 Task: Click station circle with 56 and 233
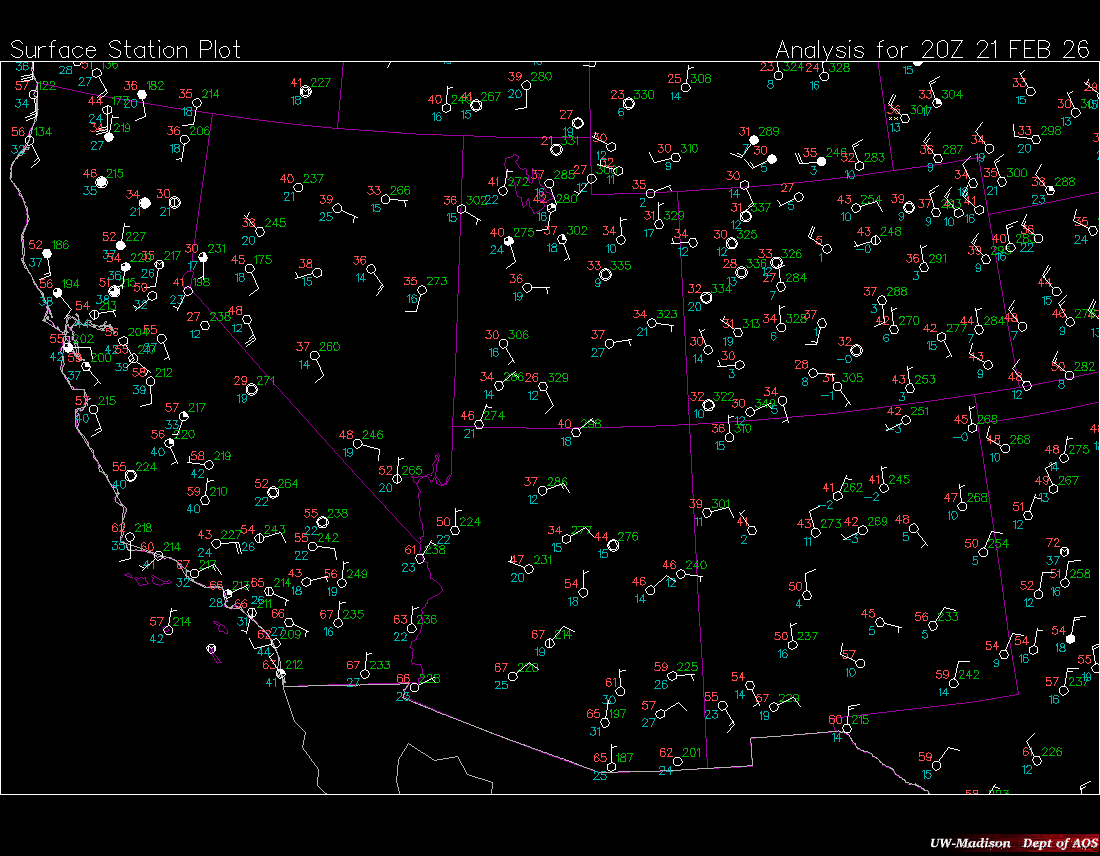click(x=933, y=625)
